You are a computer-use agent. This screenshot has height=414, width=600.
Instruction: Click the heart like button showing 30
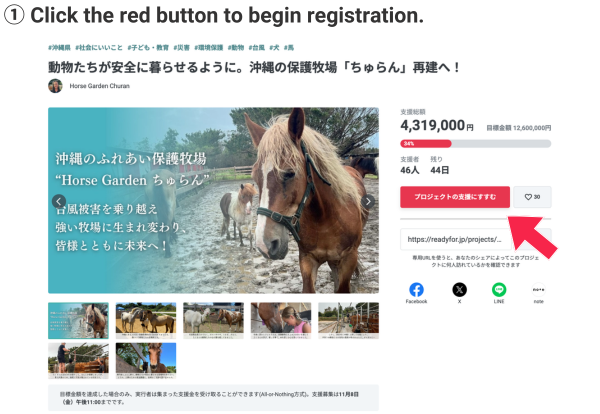532,197
